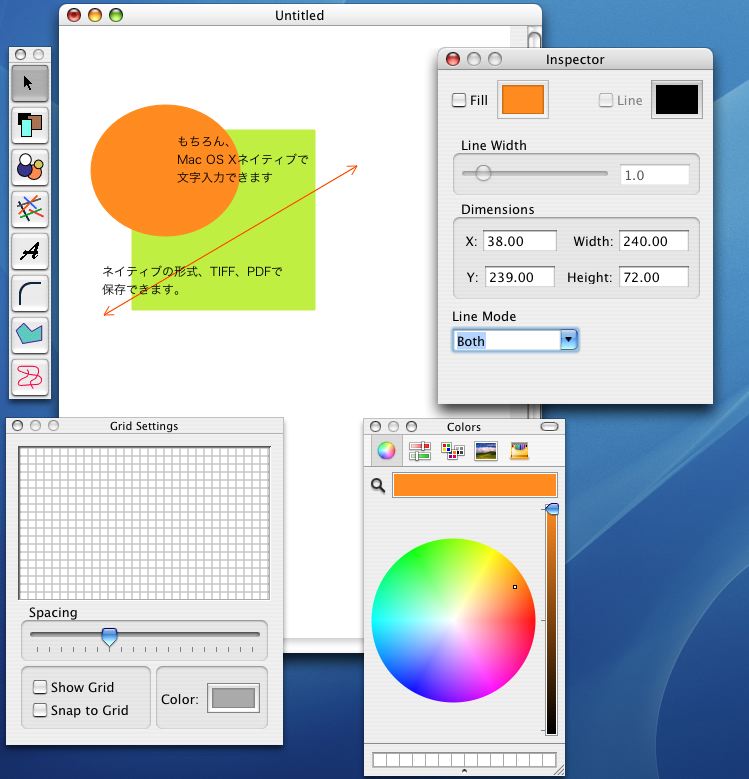Select the arrow selection tool
749x779 pixels.
(30, 83)
